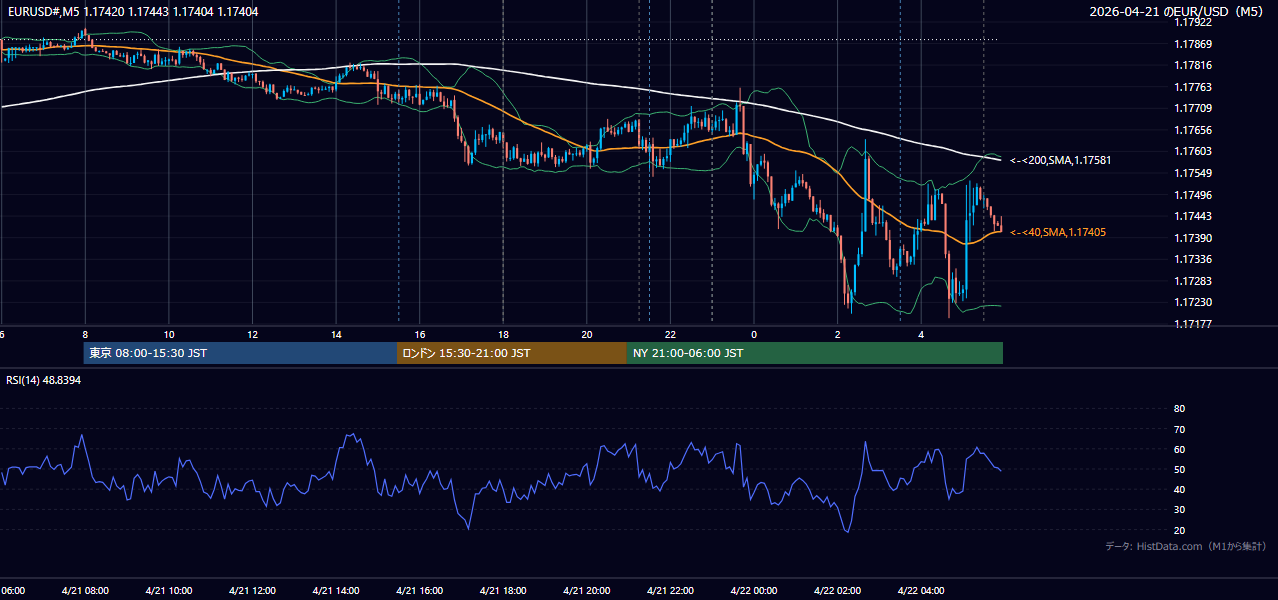Click hour label 16 under price chart

tap(420, 334)
